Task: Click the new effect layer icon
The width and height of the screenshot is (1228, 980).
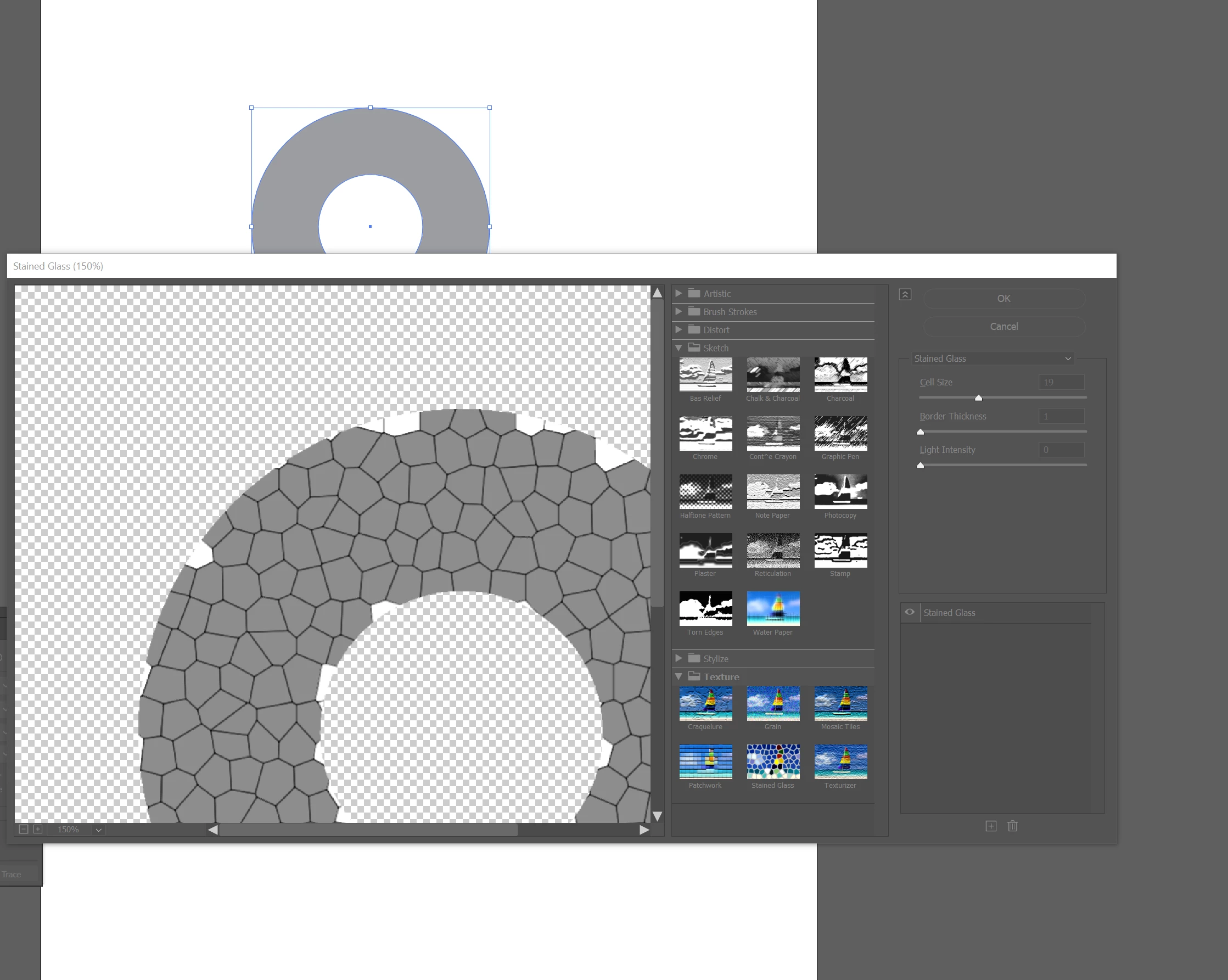Action: pyautogui.click(x=990, y=826)
